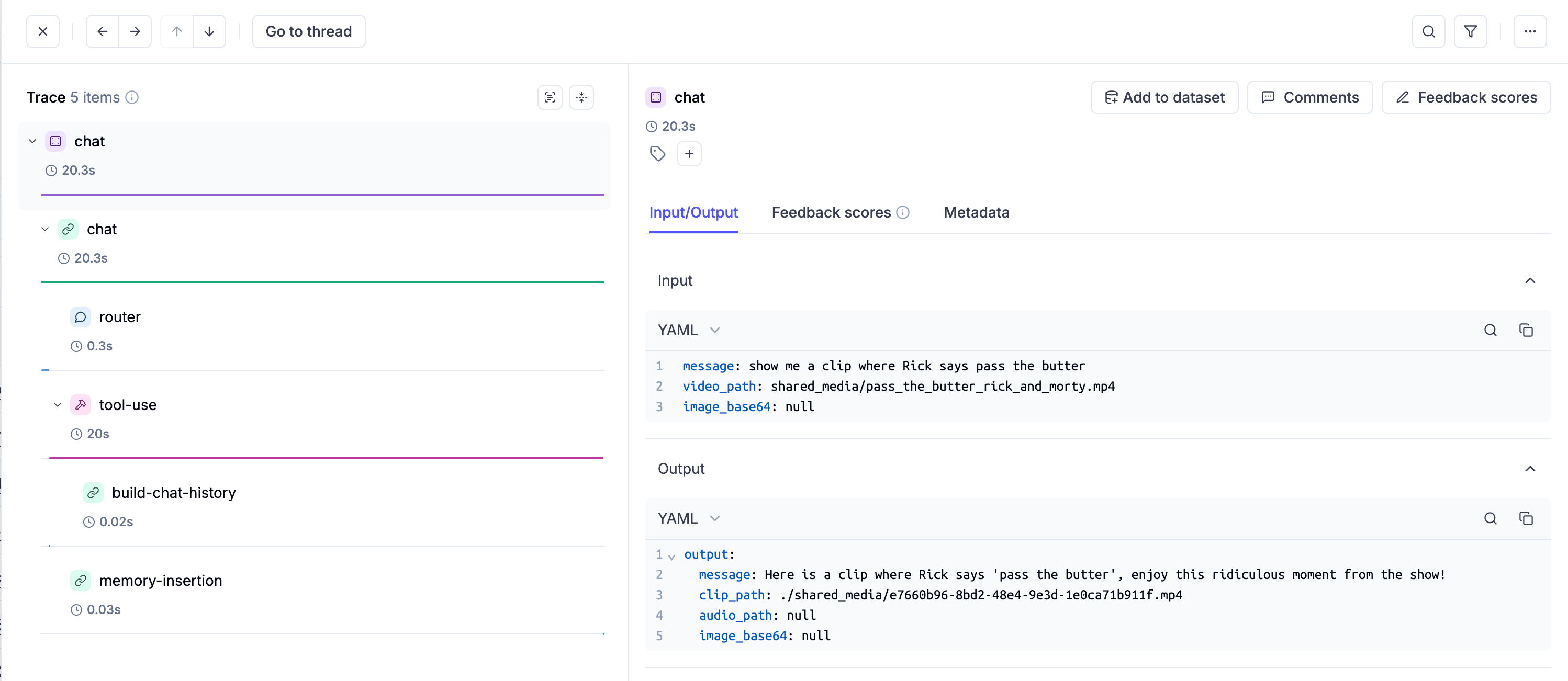
Task: Search within the Output YAML block
Action: (x=1489, y=518)
